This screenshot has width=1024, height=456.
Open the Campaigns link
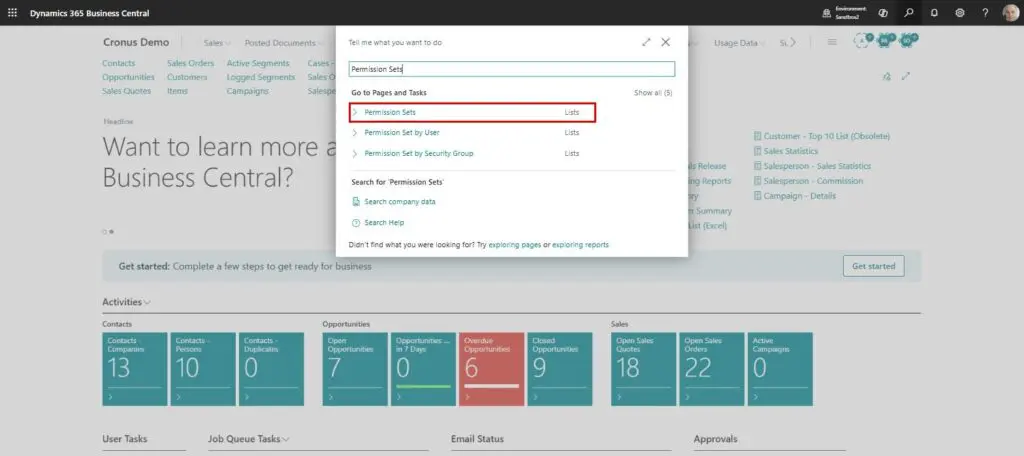[x=248, y=91]
